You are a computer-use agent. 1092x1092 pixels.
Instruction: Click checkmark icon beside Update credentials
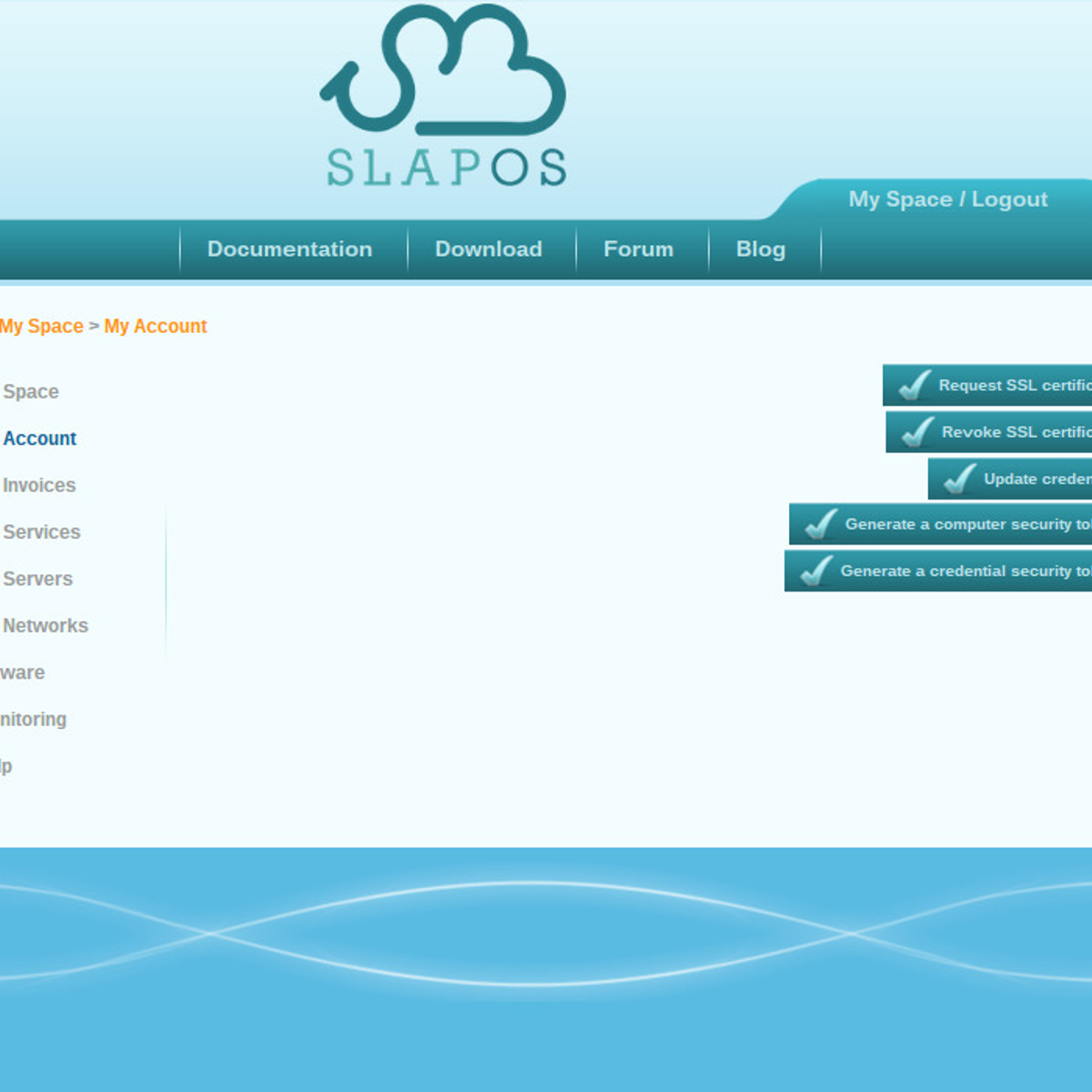[960, 480]
